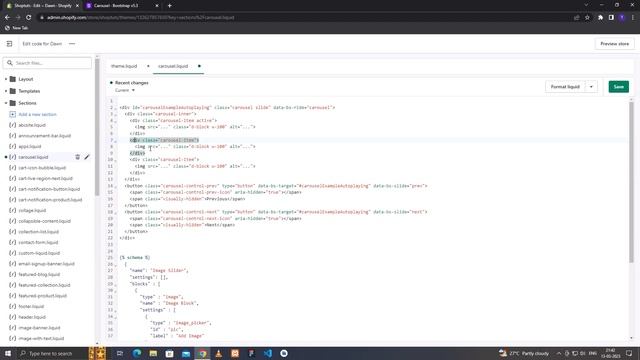The image size is (640, 360).
Task: Delete the carousel.liquid file with the trash icon
Action: (78, 157)
